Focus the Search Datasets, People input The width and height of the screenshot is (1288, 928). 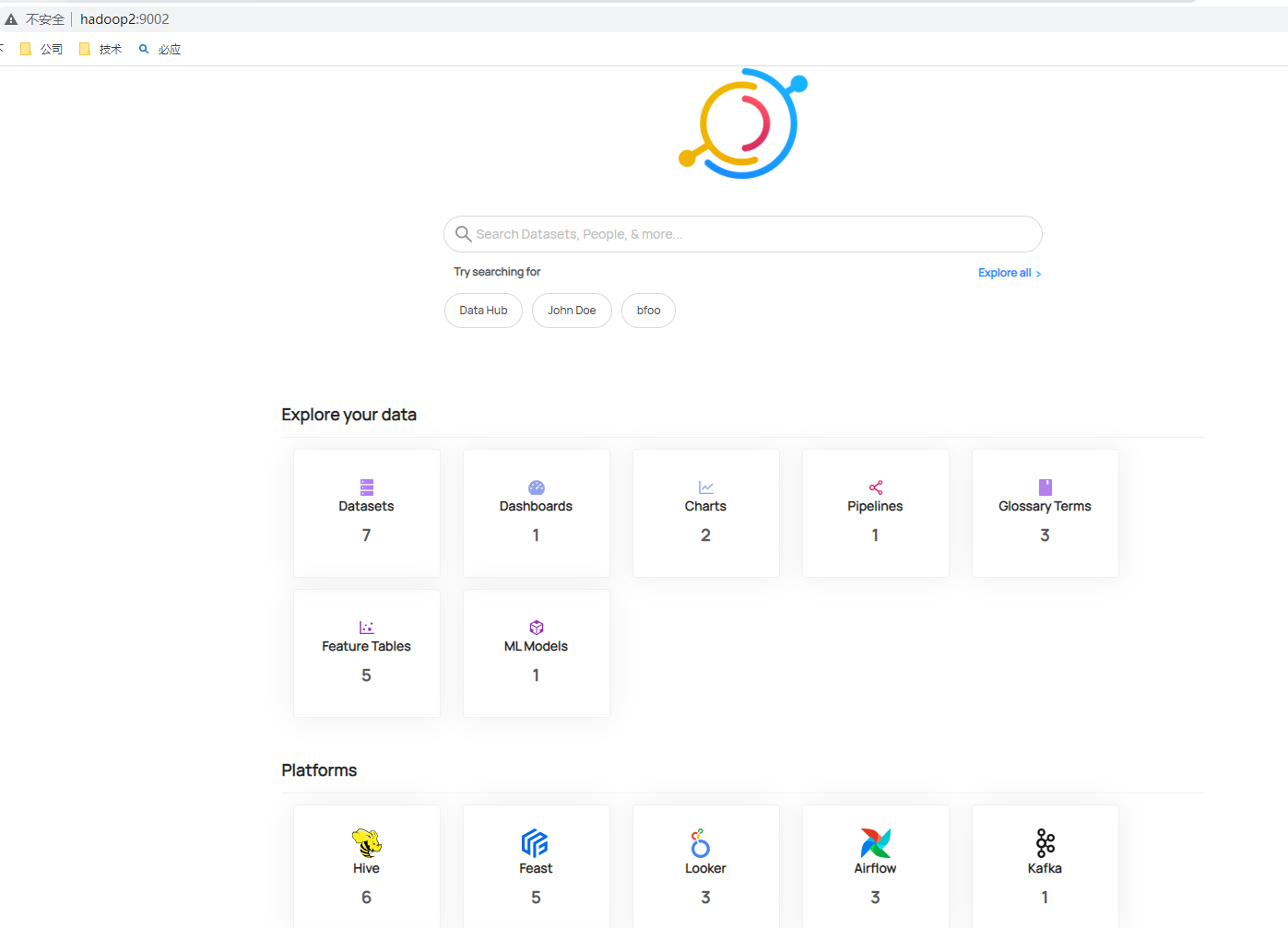[742, 234]
